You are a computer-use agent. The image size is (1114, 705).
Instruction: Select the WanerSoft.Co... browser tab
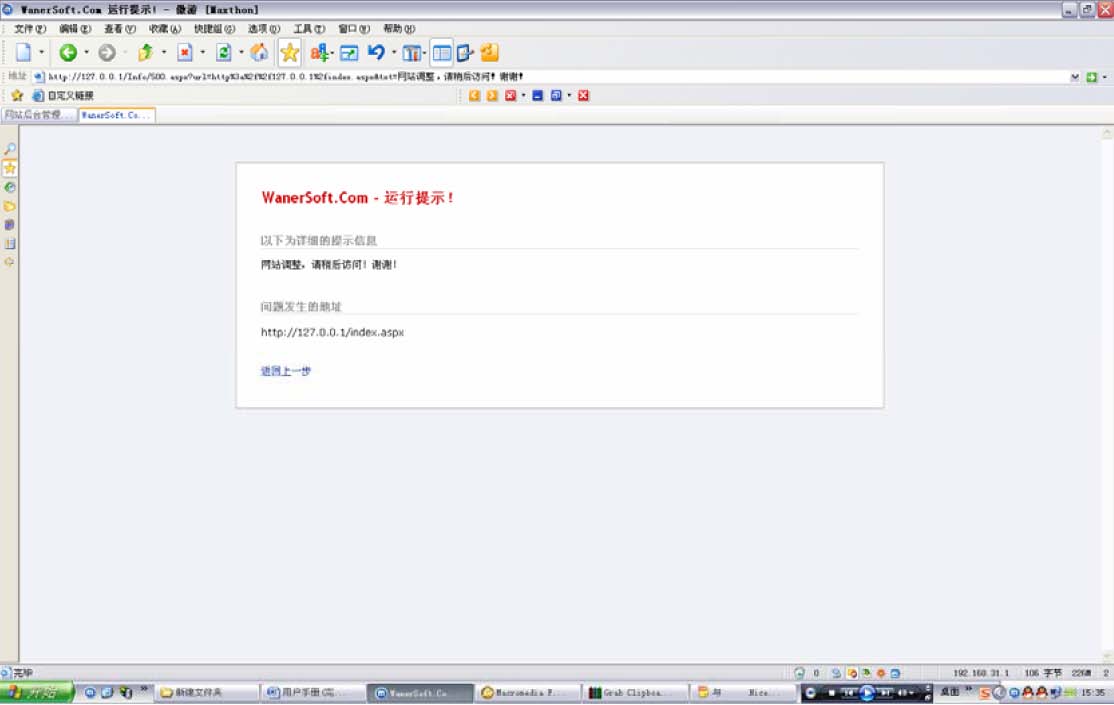tap(117, 115)
